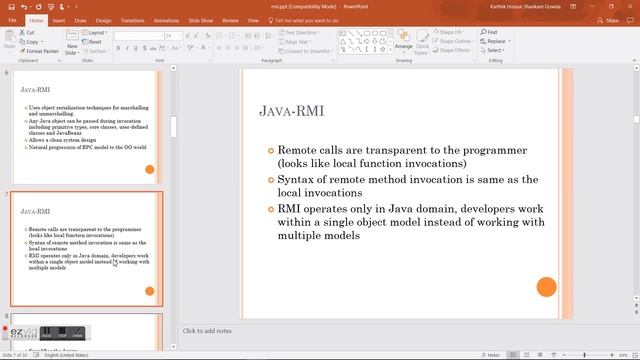Select the triangle shape in gallery
The height and width of the screenshot is (360, 640).
click(343, 41)
